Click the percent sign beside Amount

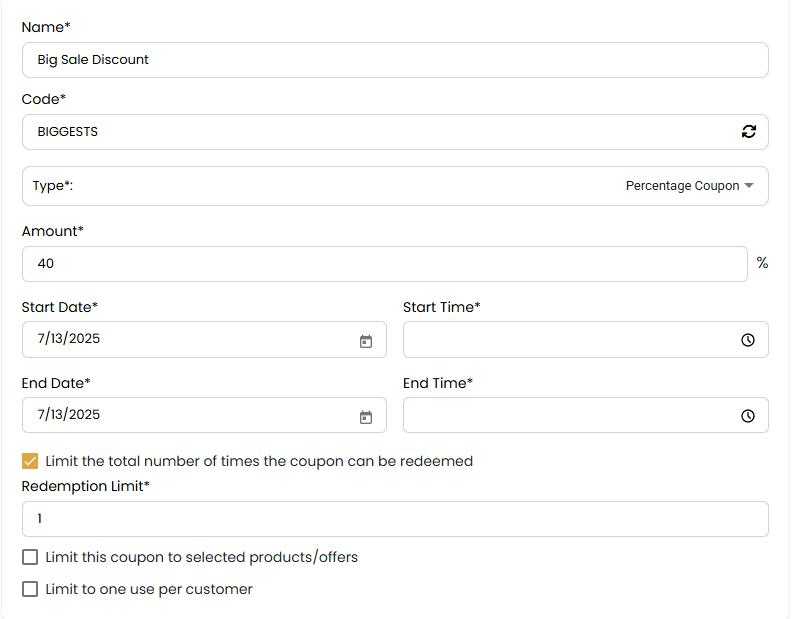pos(762,263)
